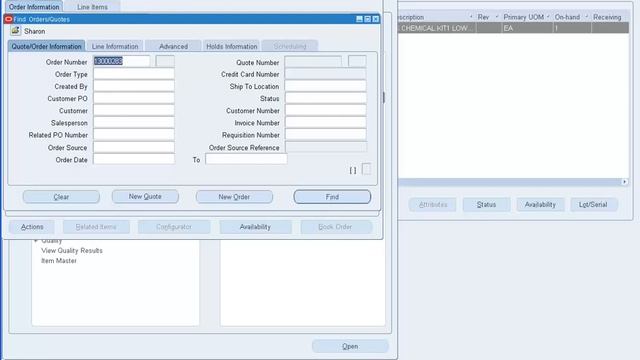Screen dimensions: 640x360
Task: Click the Book Order button
Action: [335, 227]
